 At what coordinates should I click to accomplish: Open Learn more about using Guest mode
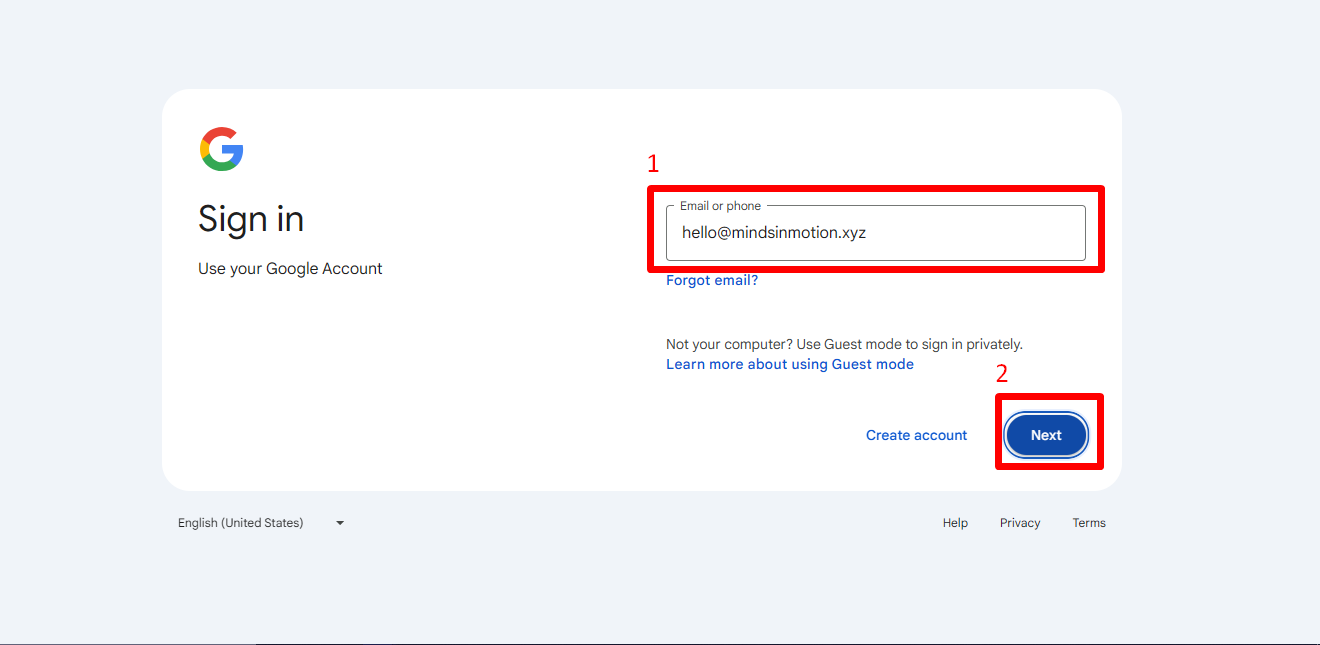(789, 363)
